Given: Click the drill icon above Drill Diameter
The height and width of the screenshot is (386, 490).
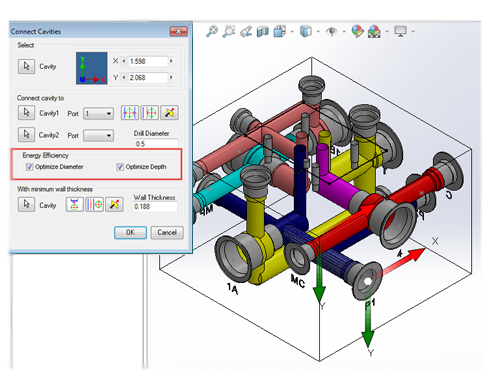Looking at the screenshot, I should coord(169,113).
